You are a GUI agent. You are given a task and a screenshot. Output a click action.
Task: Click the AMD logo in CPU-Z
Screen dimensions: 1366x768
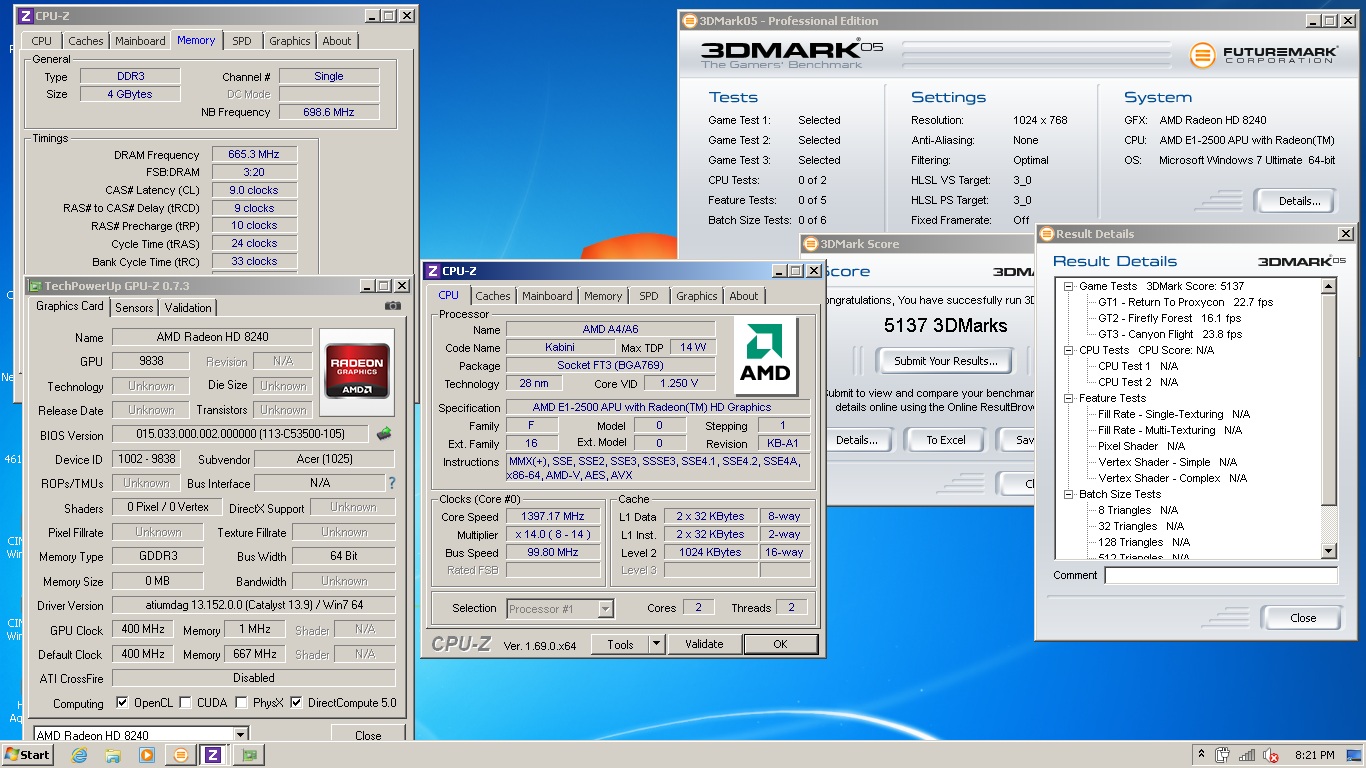(x=765, y=356)
